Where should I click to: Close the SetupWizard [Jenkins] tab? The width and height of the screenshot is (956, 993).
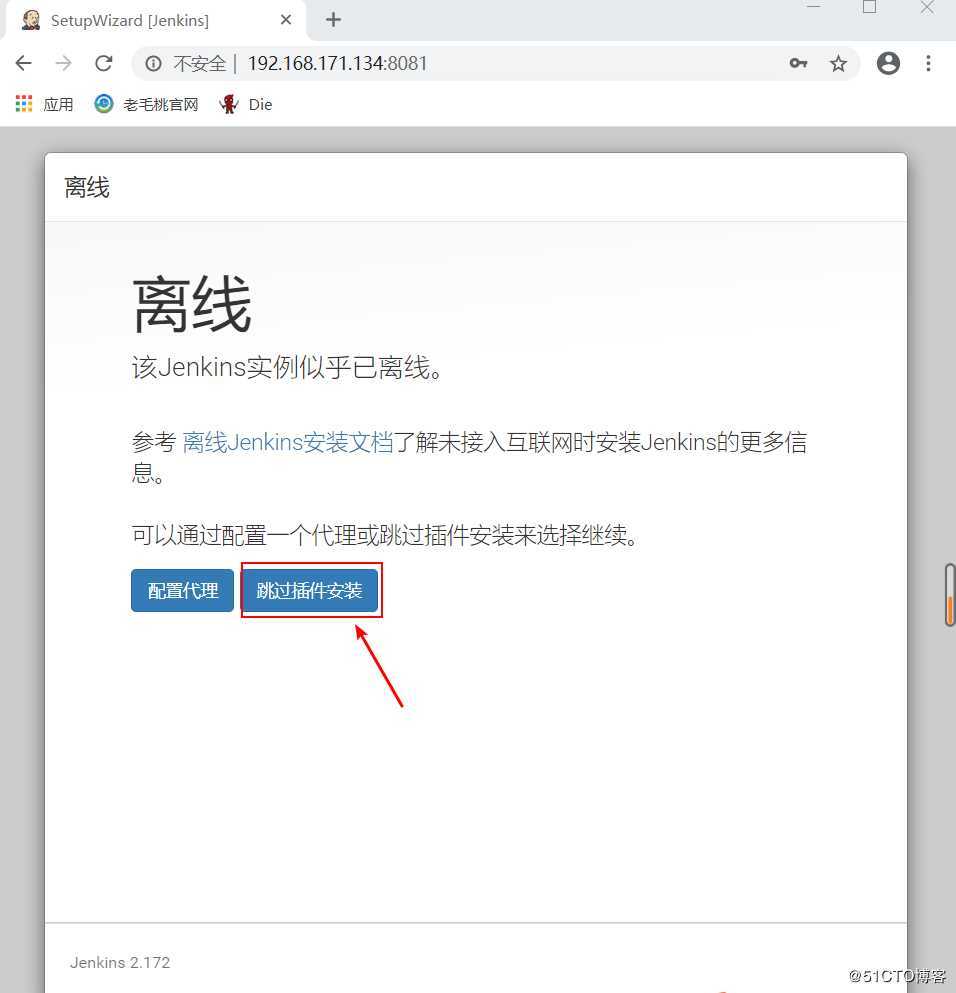coord(286,20)
